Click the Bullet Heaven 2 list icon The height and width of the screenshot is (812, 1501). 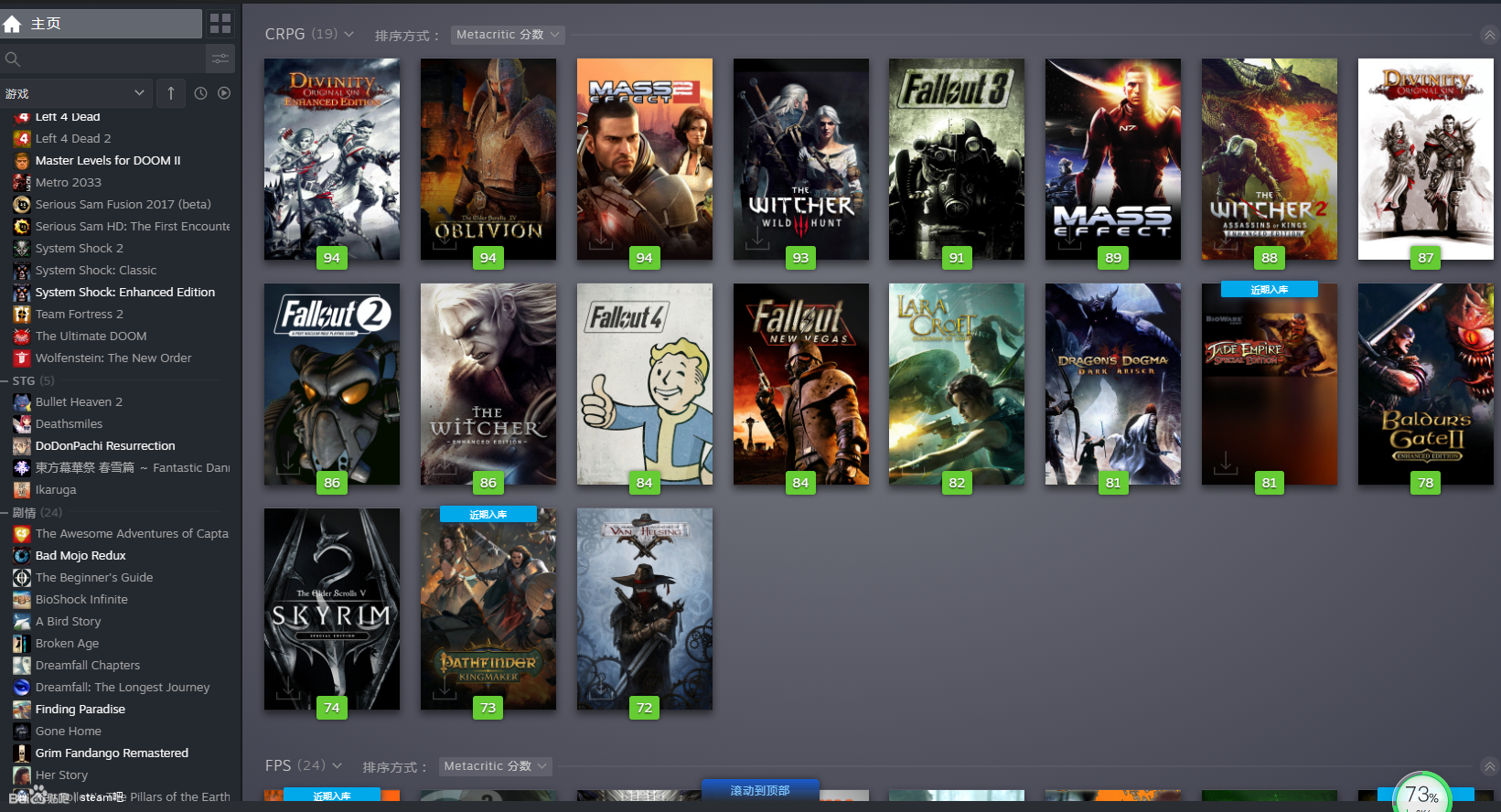tap(22, 401)
